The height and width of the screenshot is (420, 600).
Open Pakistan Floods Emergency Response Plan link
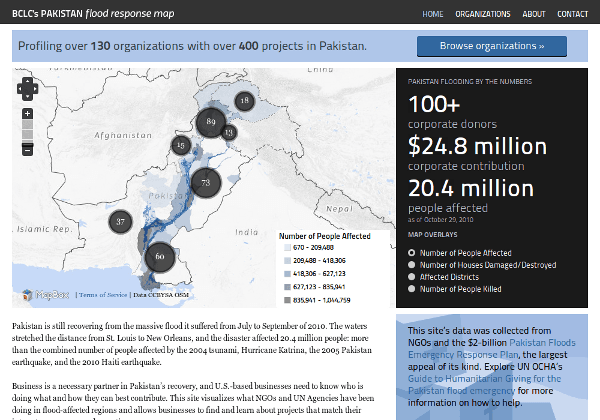click(492, 348)
